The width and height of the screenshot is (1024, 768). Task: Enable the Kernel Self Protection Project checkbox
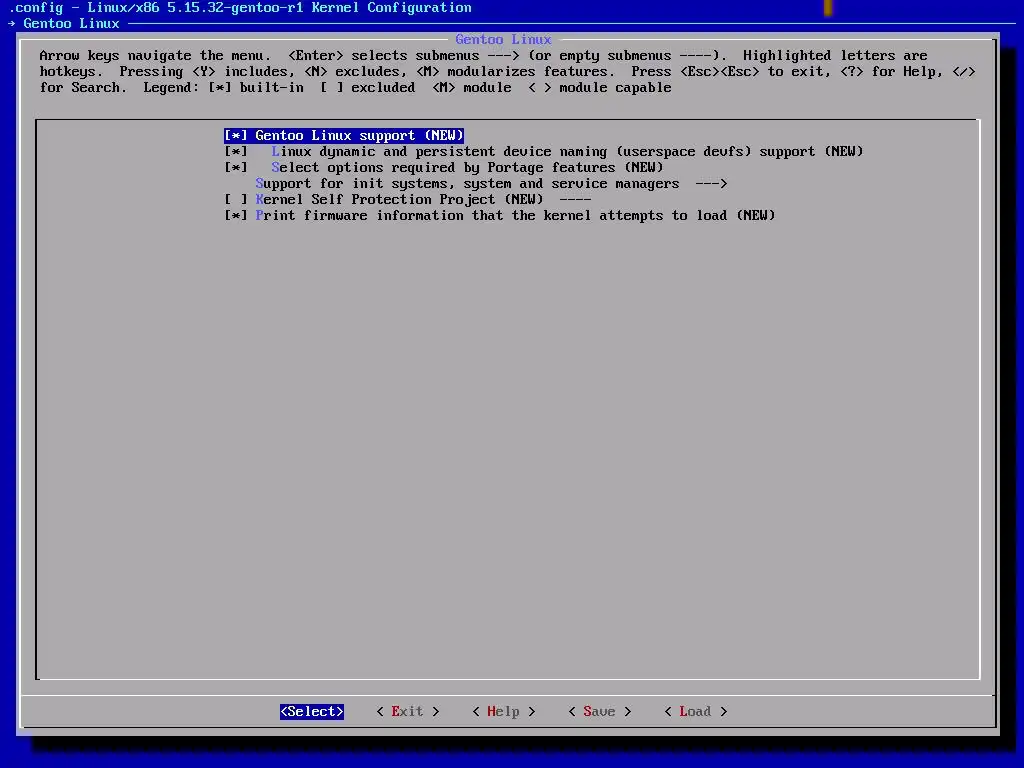coord(236,199)
